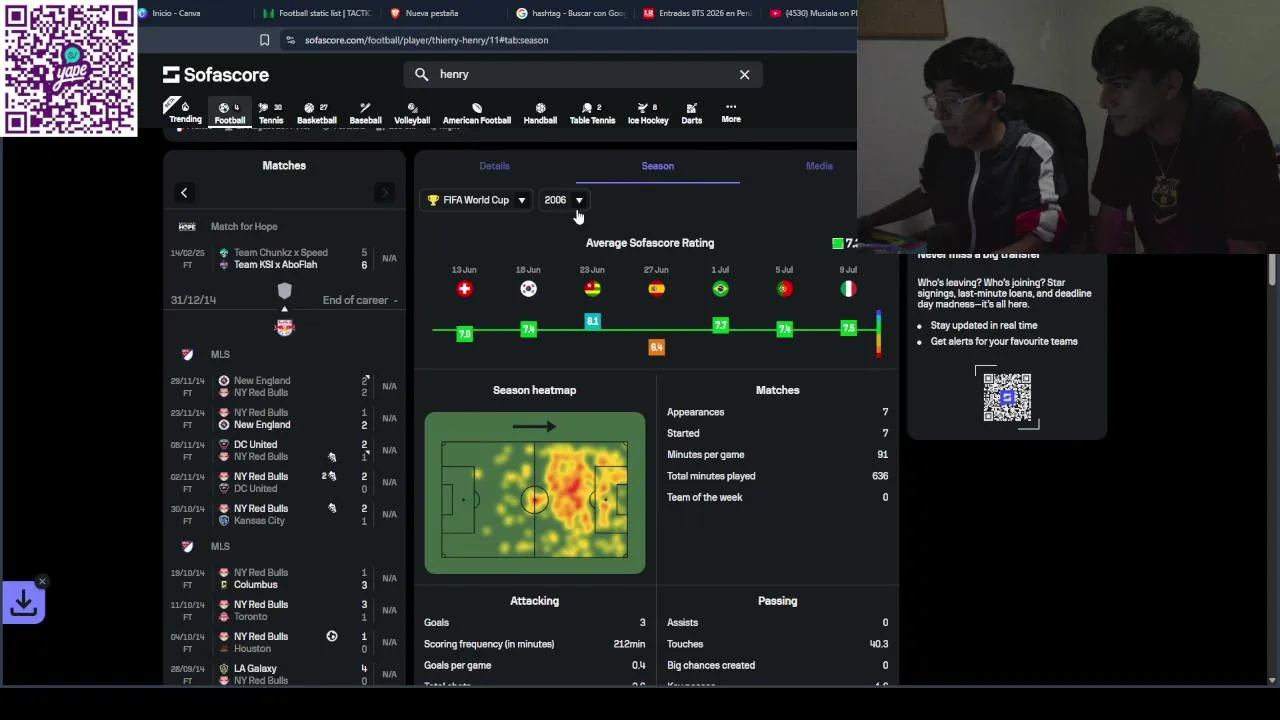1280x720 pixels.
Task: Open NY Red Bulls vs Columbus match
Action: coord(284,578)
